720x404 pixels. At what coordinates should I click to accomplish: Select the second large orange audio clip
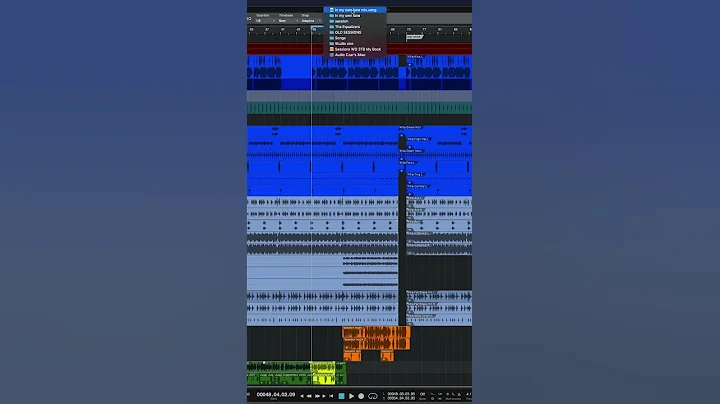(376, 344)
